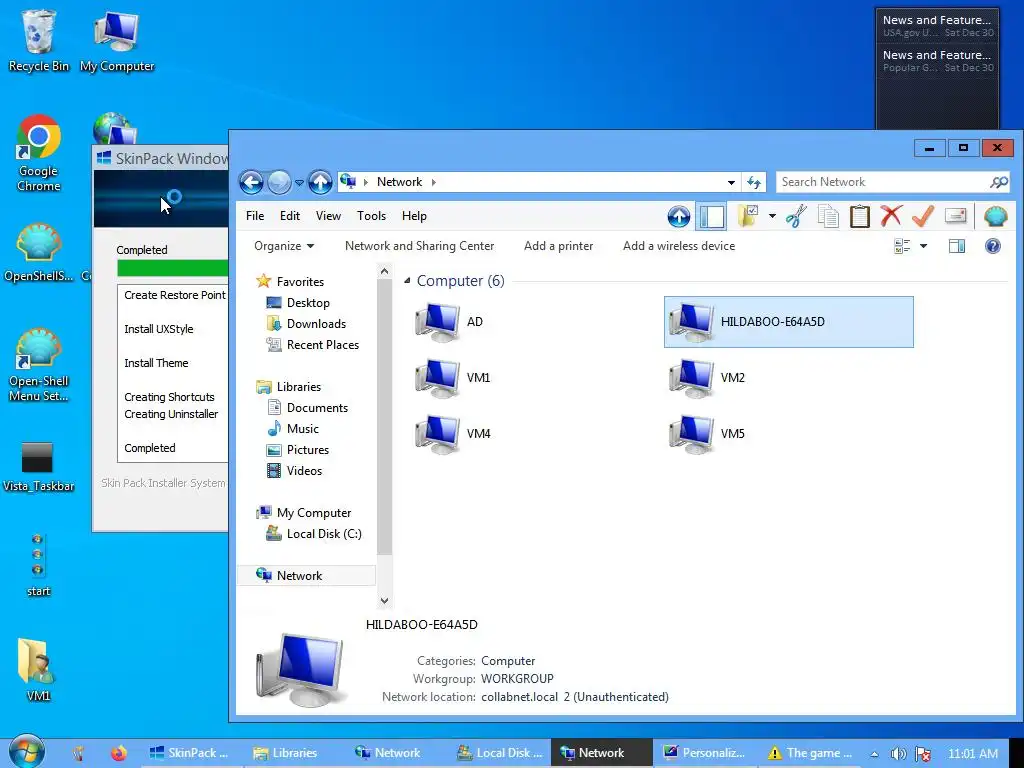Click the orange checkmark Properties icon
The height and width of the screenshot is (768, 1024).
click(x=923, y=216)
